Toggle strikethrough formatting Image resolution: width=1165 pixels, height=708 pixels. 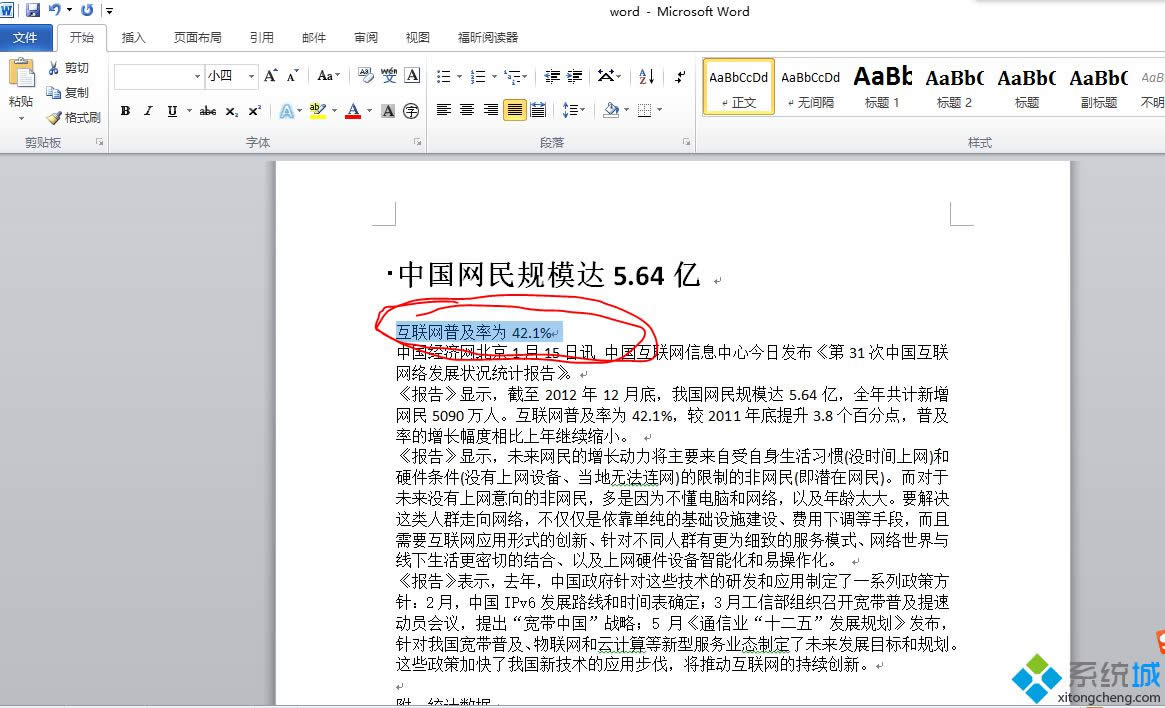(x=208, y=111)
